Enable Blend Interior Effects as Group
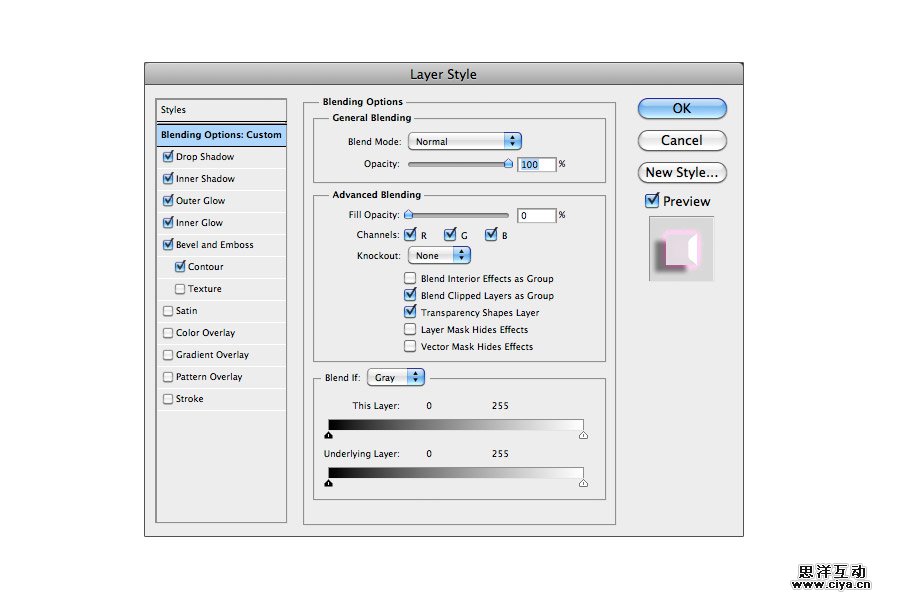This screenshot has width=900, height=600. pos(410,278)
